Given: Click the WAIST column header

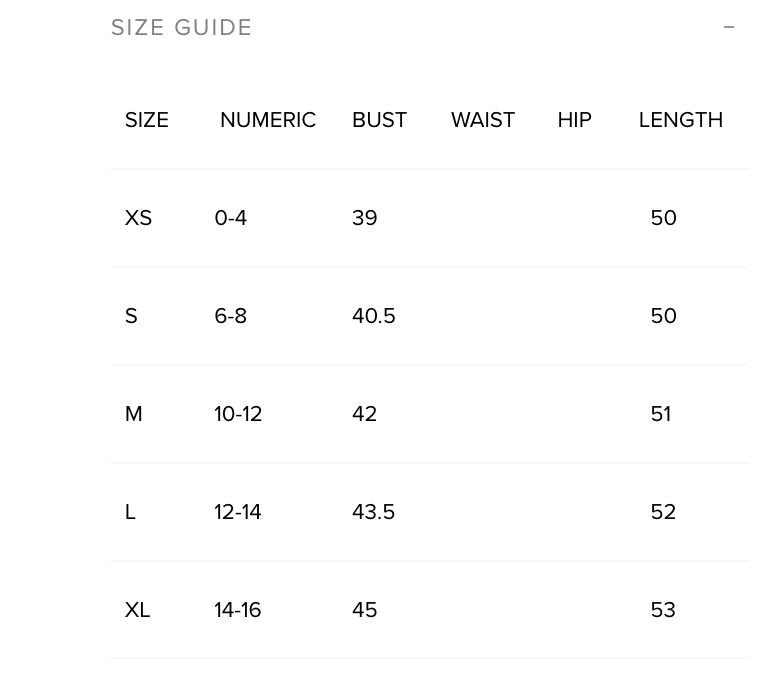Looking at the screenshot, I should click(482, 120).
